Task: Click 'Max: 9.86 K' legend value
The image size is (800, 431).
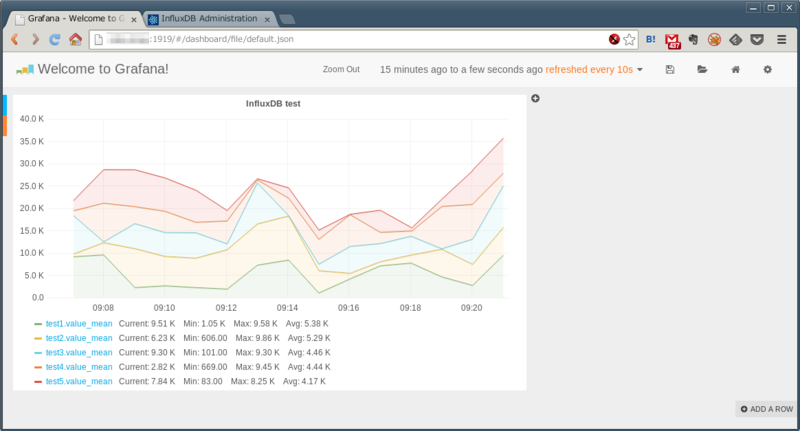Action: click(x=258, y=338)
